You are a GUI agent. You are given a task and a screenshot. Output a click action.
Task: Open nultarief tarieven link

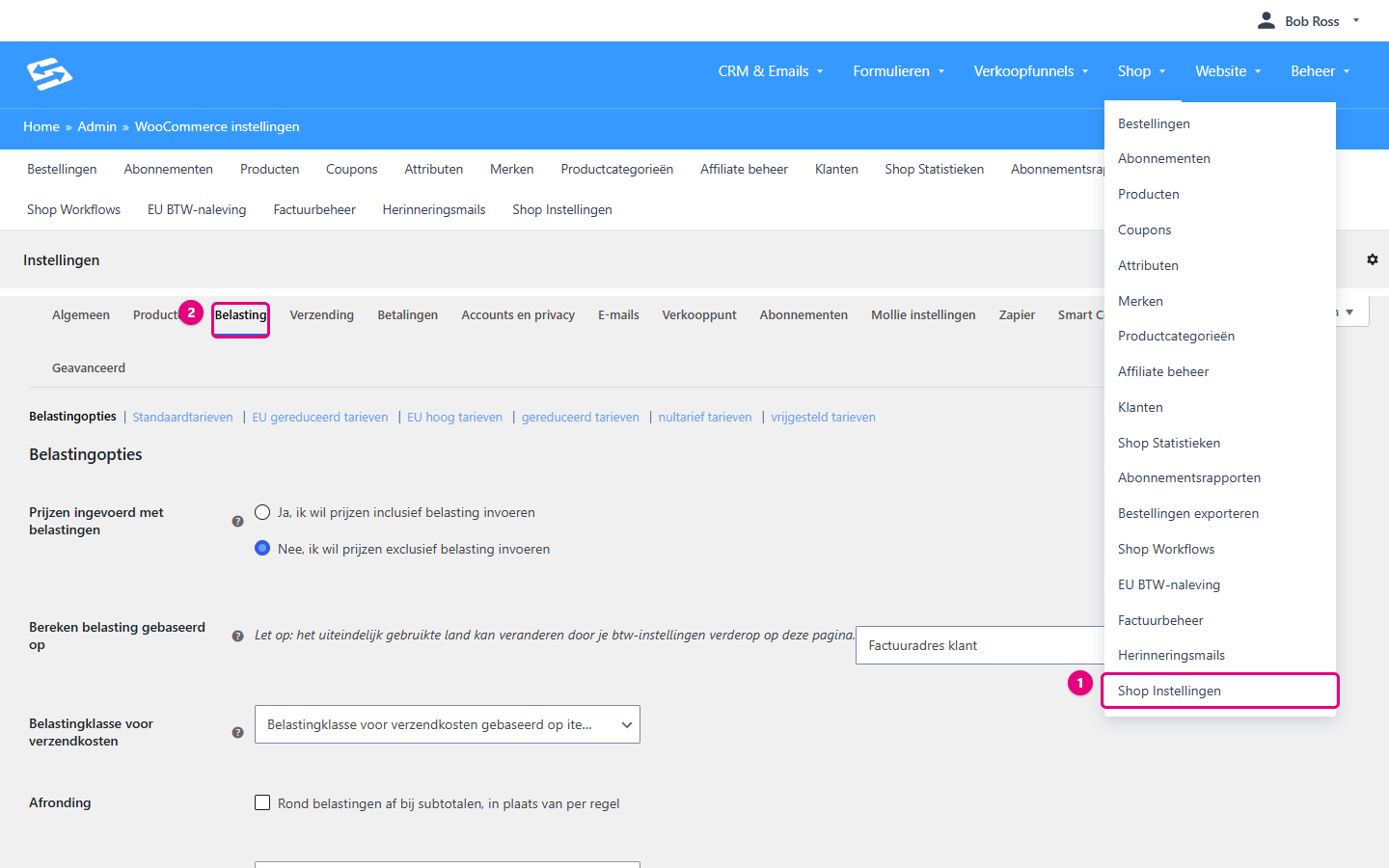tap(705, 418)
